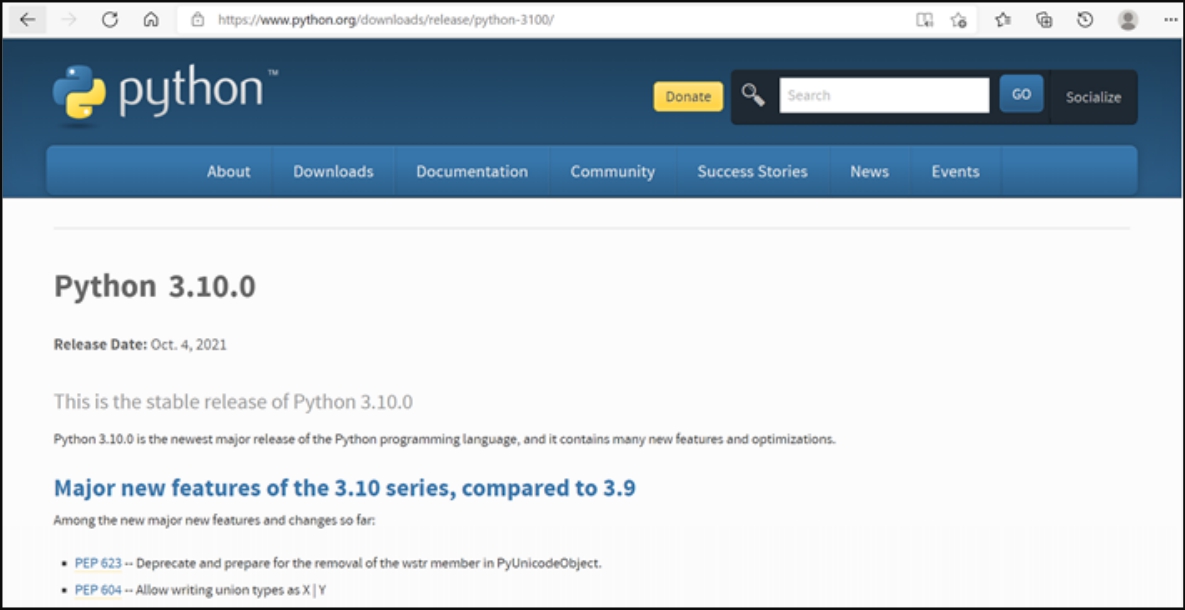Click inside the Search input field
The image size is (1185, 610).
(x=884, y=95)
